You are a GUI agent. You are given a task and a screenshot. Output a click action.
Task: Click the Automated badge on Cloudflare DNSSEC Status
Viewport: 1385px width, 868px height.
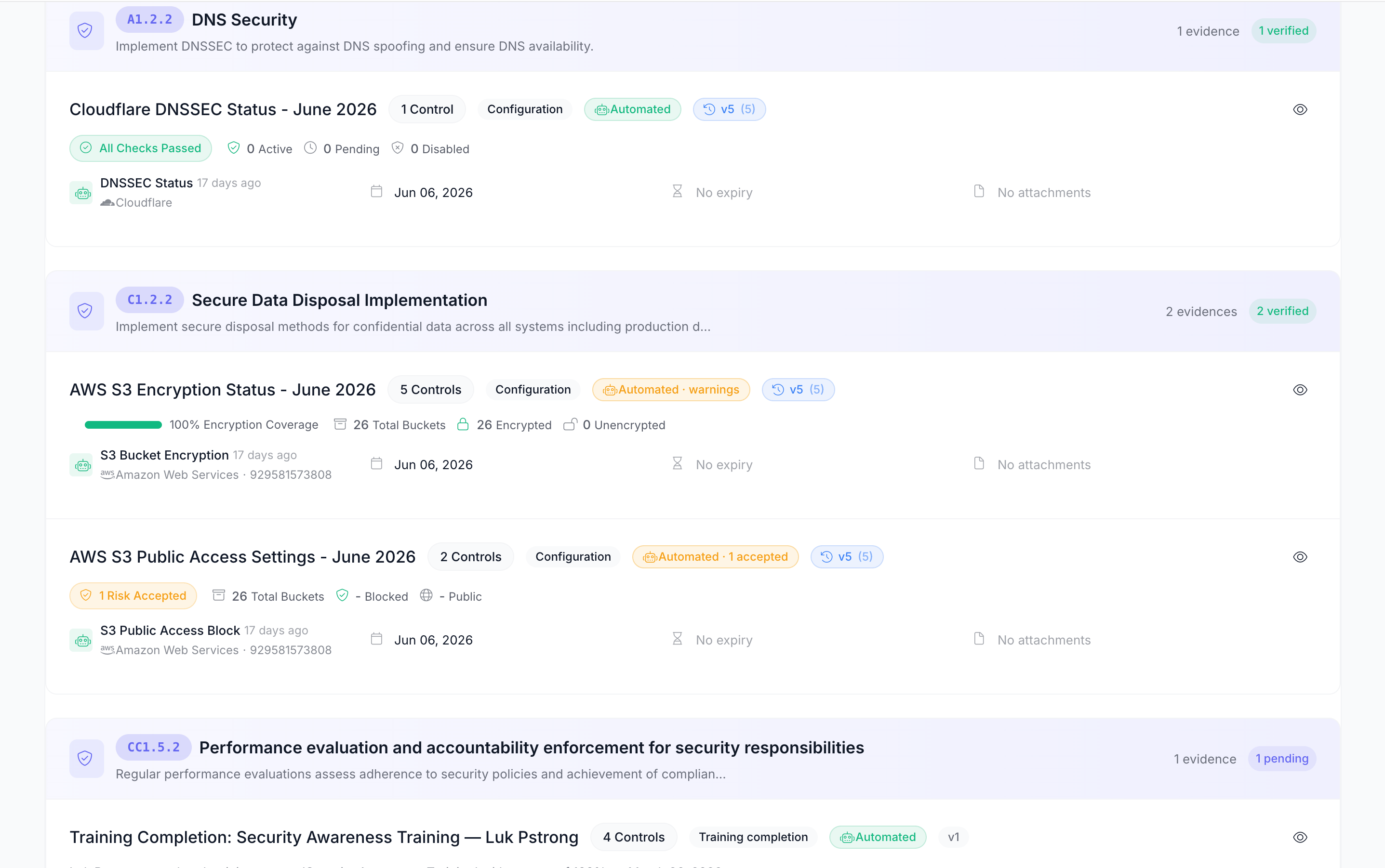tap(632, 110)
